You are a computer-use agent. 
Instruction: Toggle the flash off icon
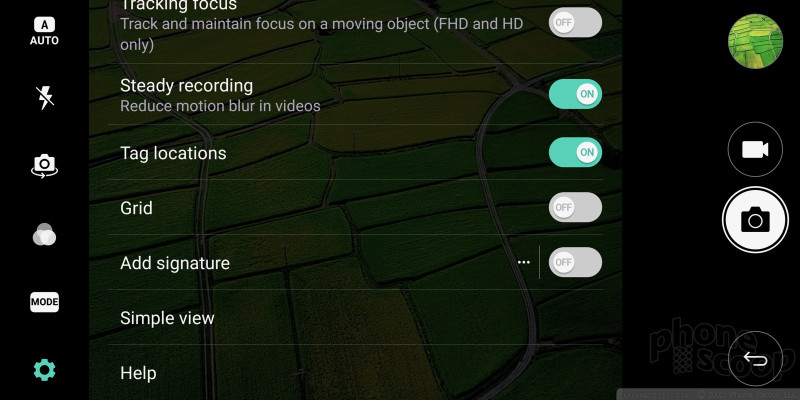tap(45, 97)
